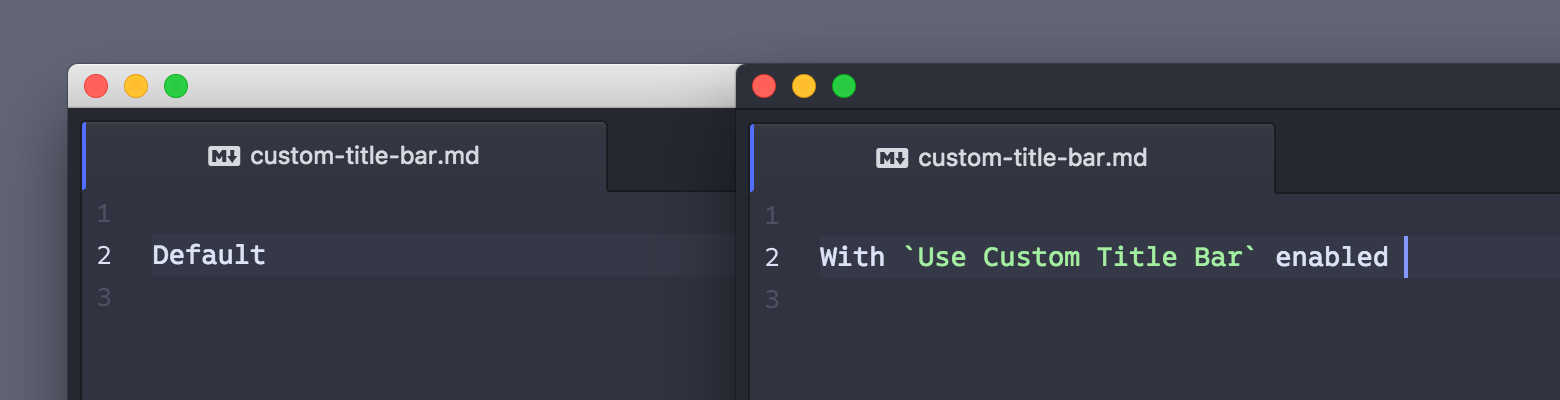The image size is (1560, 400).
Task: Close the left window with the red button
Action: coord(96,86)
